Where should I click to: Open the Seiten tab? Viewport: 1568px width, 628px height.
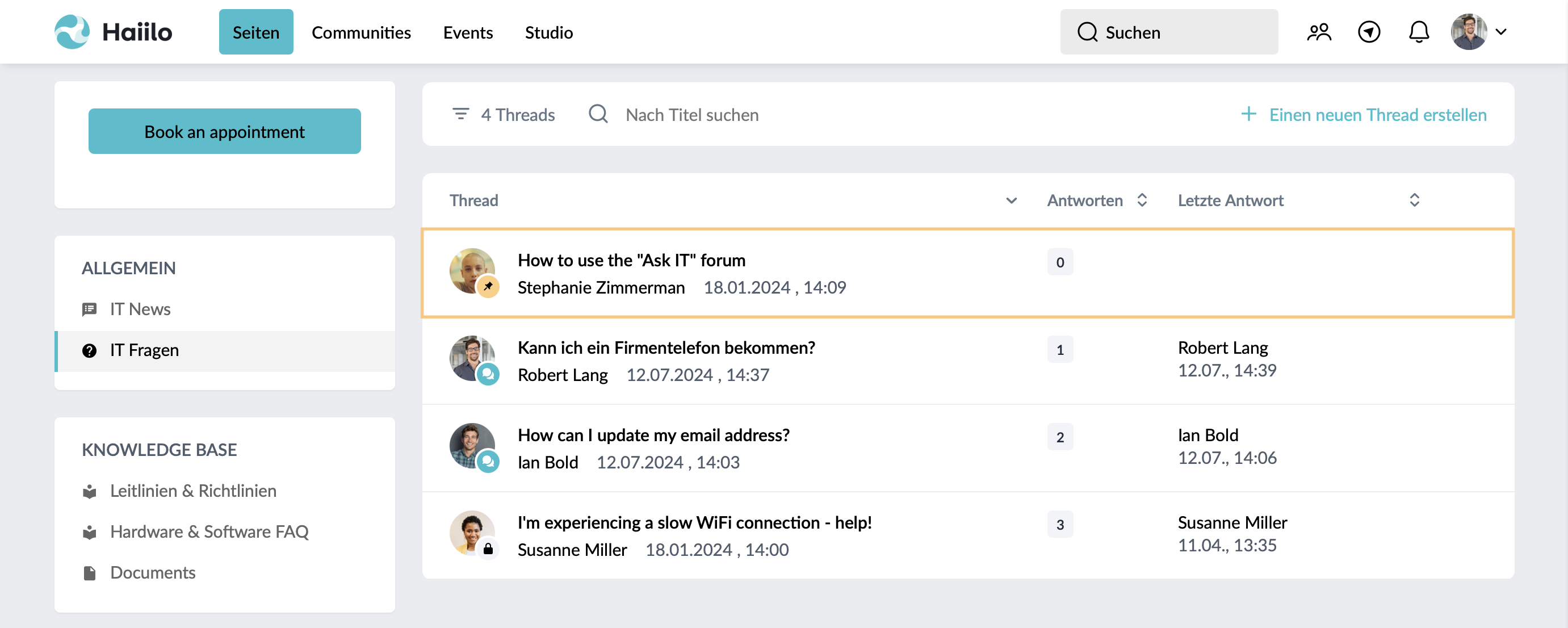click(x=255, y=32)
